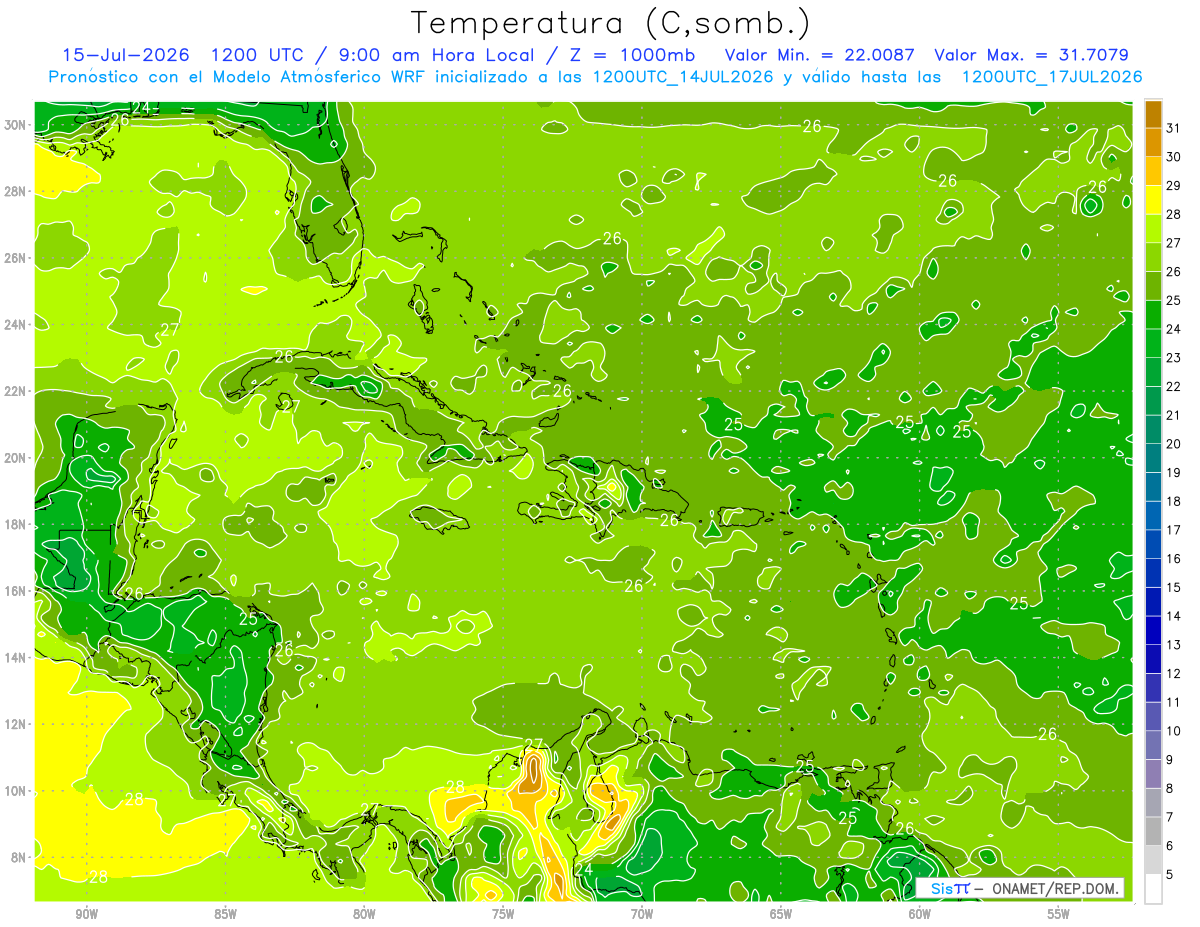Click the 85W longitude axis label

pos(226,914)
